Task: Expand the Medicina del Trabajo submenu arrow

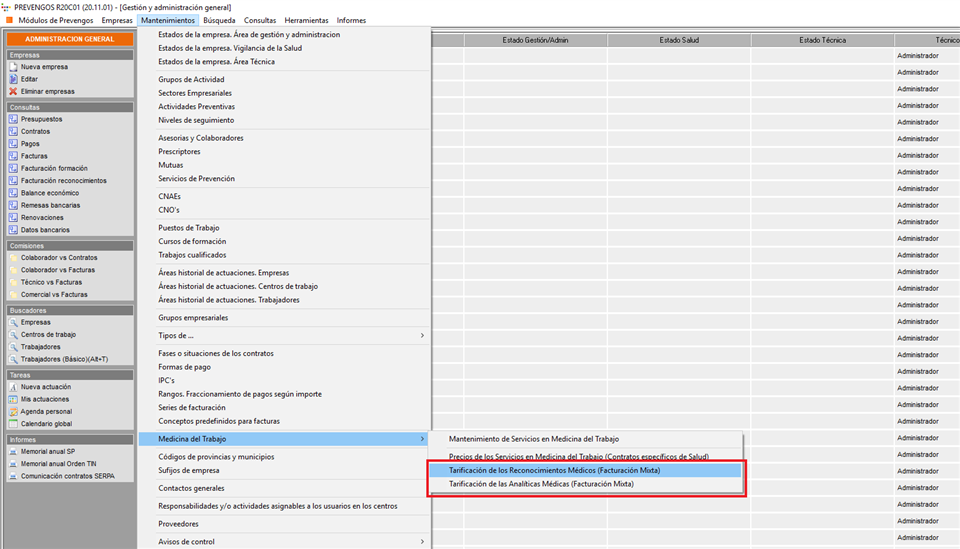Action: [x=421, y=439]
